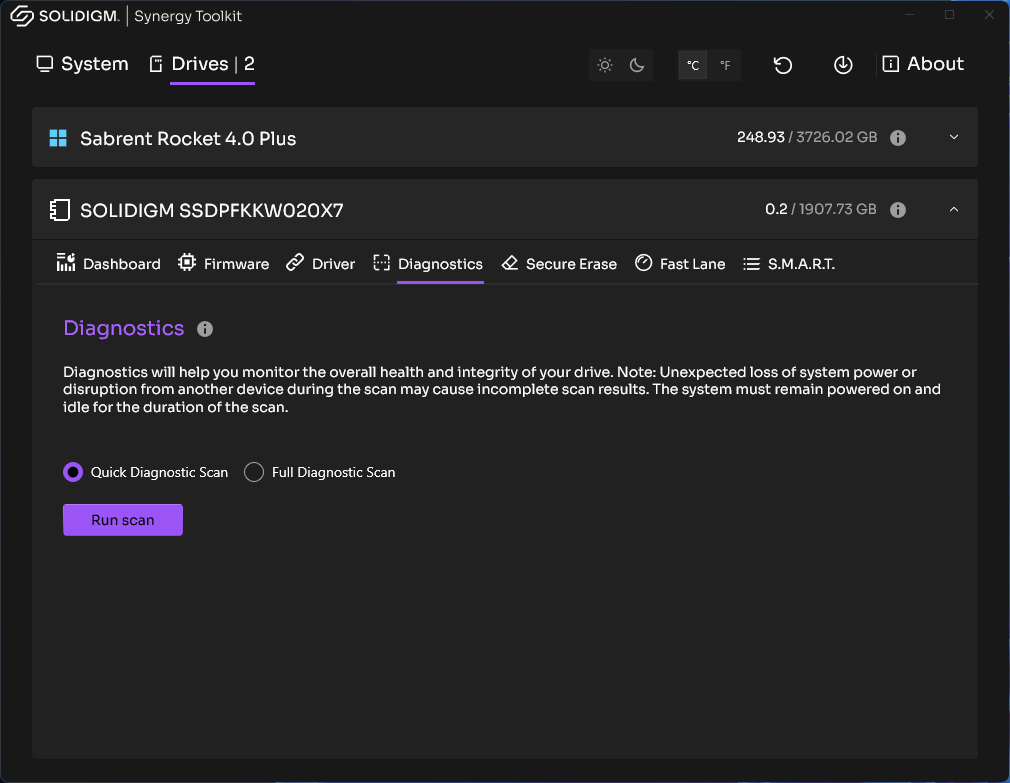The image size is (1010, 783).
Task: Switch to dark theme moon icon
Action: coord(637,65)
